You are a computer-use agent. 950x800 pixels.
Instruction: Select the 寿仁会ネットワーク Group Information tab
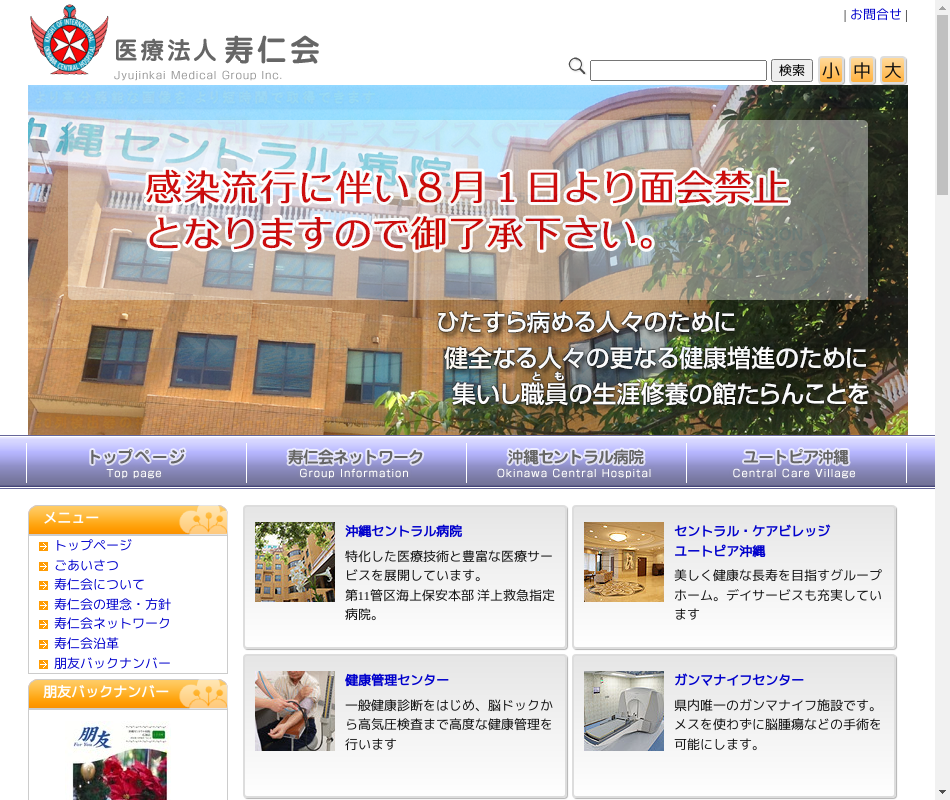(356, 463)
